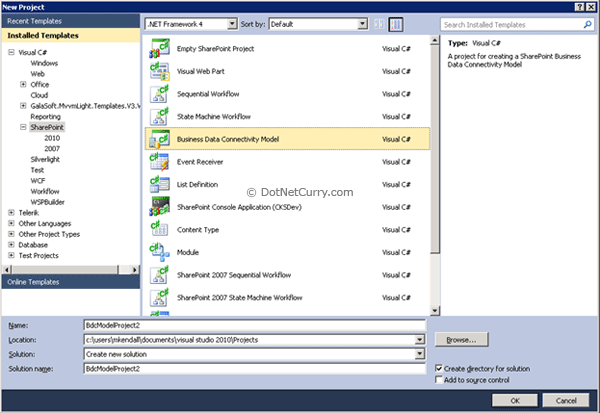Expand the Telerik tree node

point(11,212)
